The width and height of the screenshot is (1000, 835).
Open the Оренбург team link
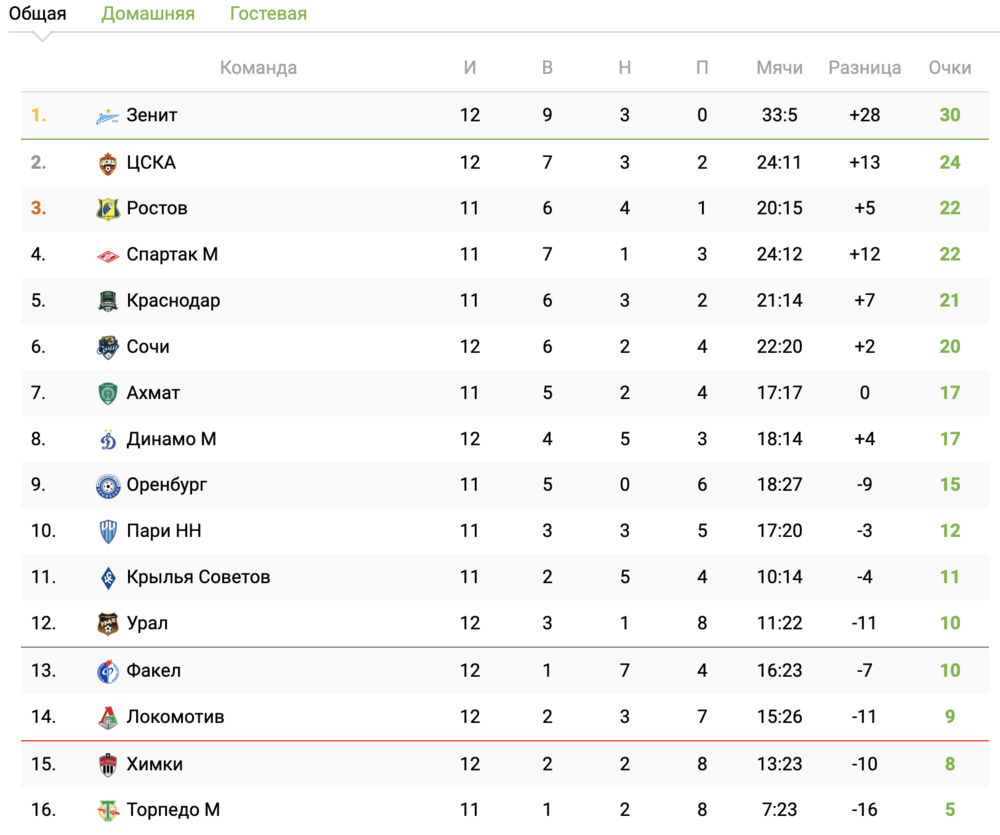point(167,485)
